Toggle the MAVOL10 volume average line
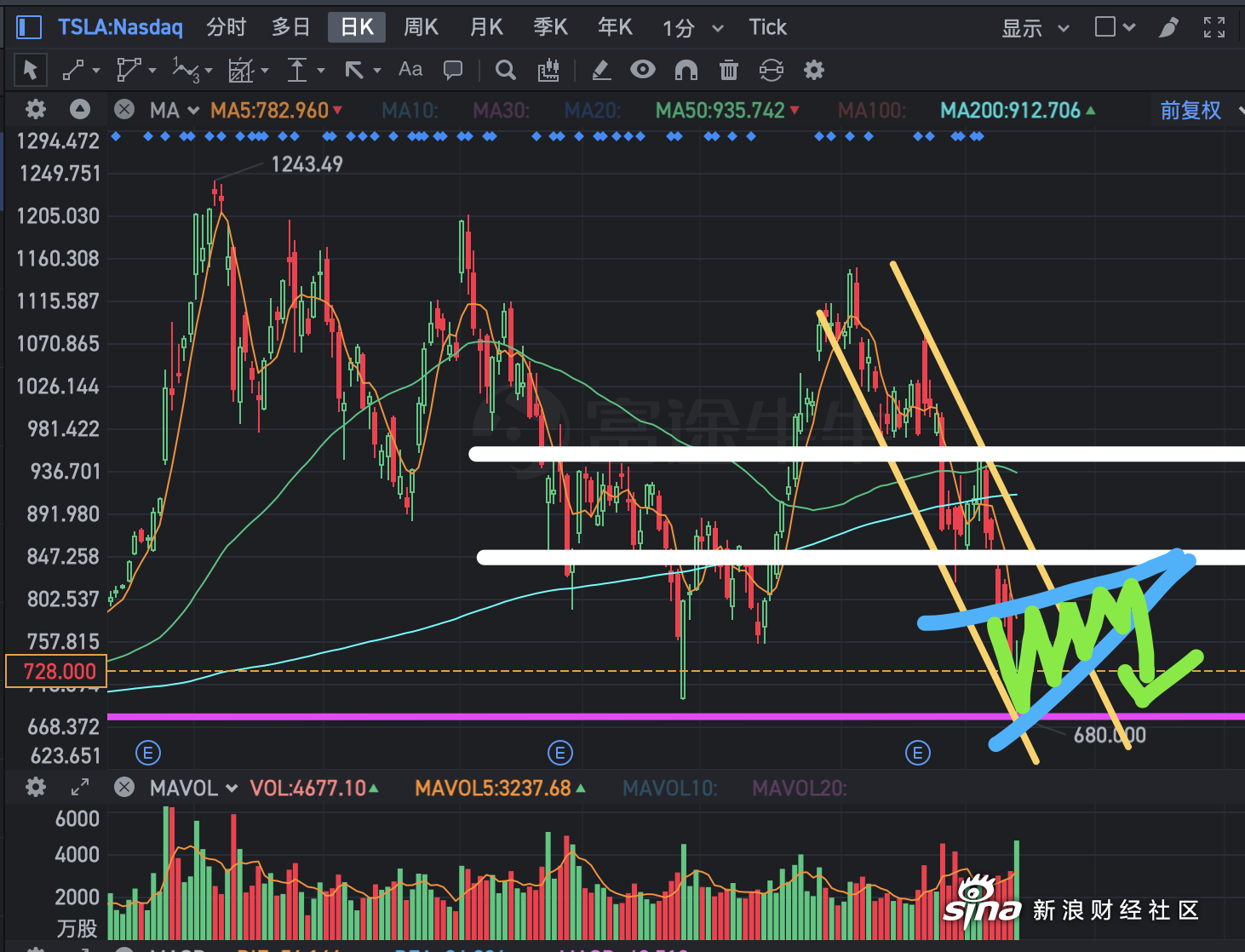The image size is (1245, 952). [x=670, y=788]
